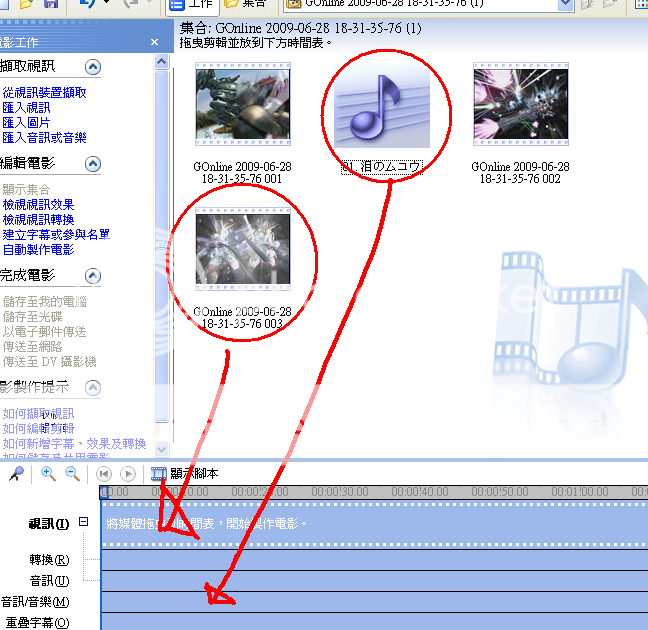Image resolution: width=648 pixels, height=630 pixels.
Task: Click 匯入音訊或音樂 link
Action: tap(44, 138)
